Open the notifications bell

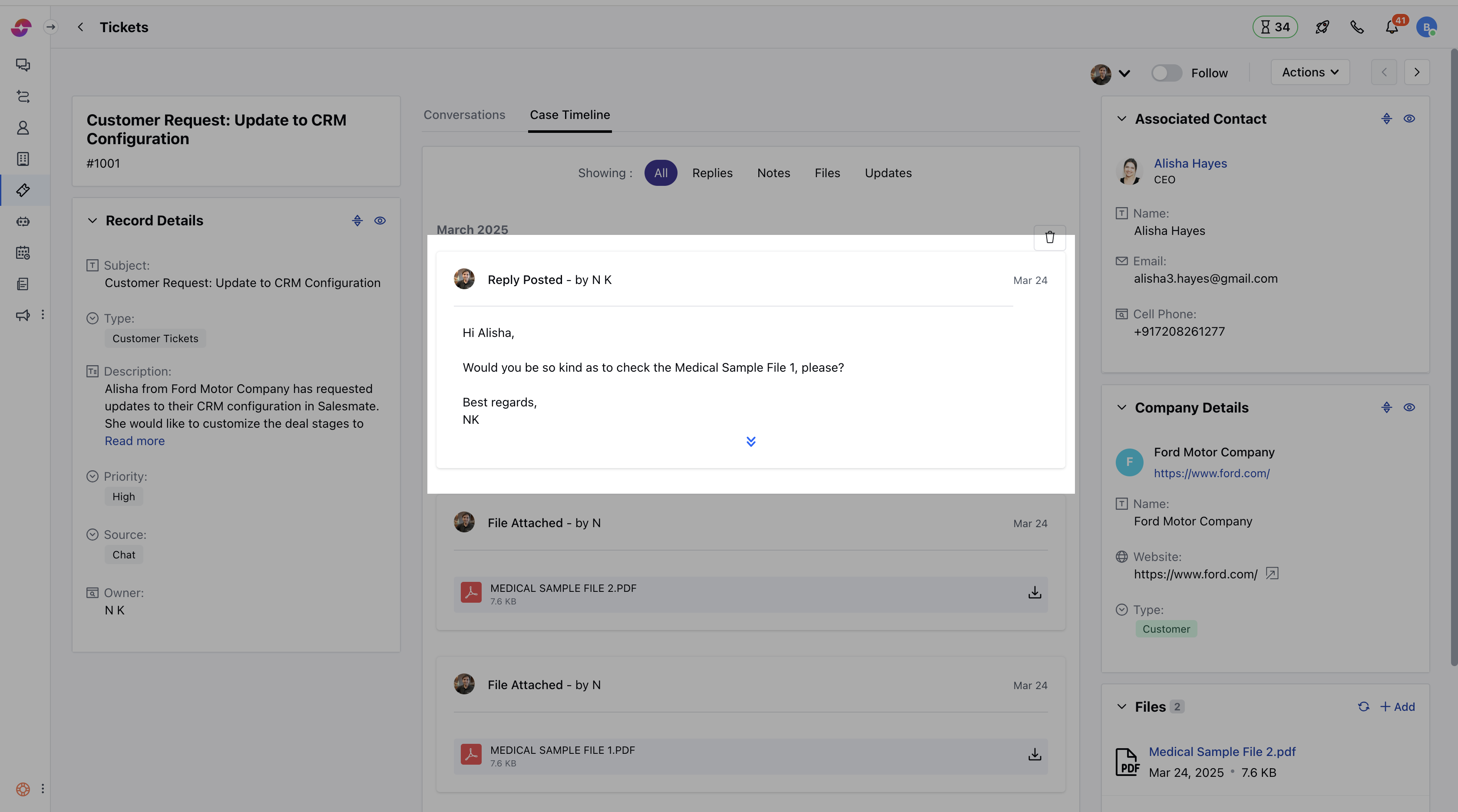1392,27
